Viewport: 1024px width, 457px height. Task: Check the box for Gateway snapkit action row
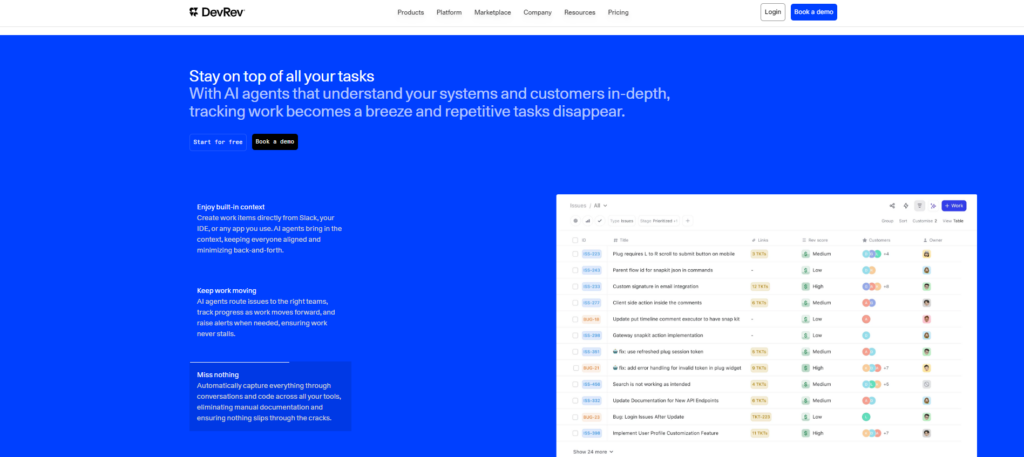(575, 336)
